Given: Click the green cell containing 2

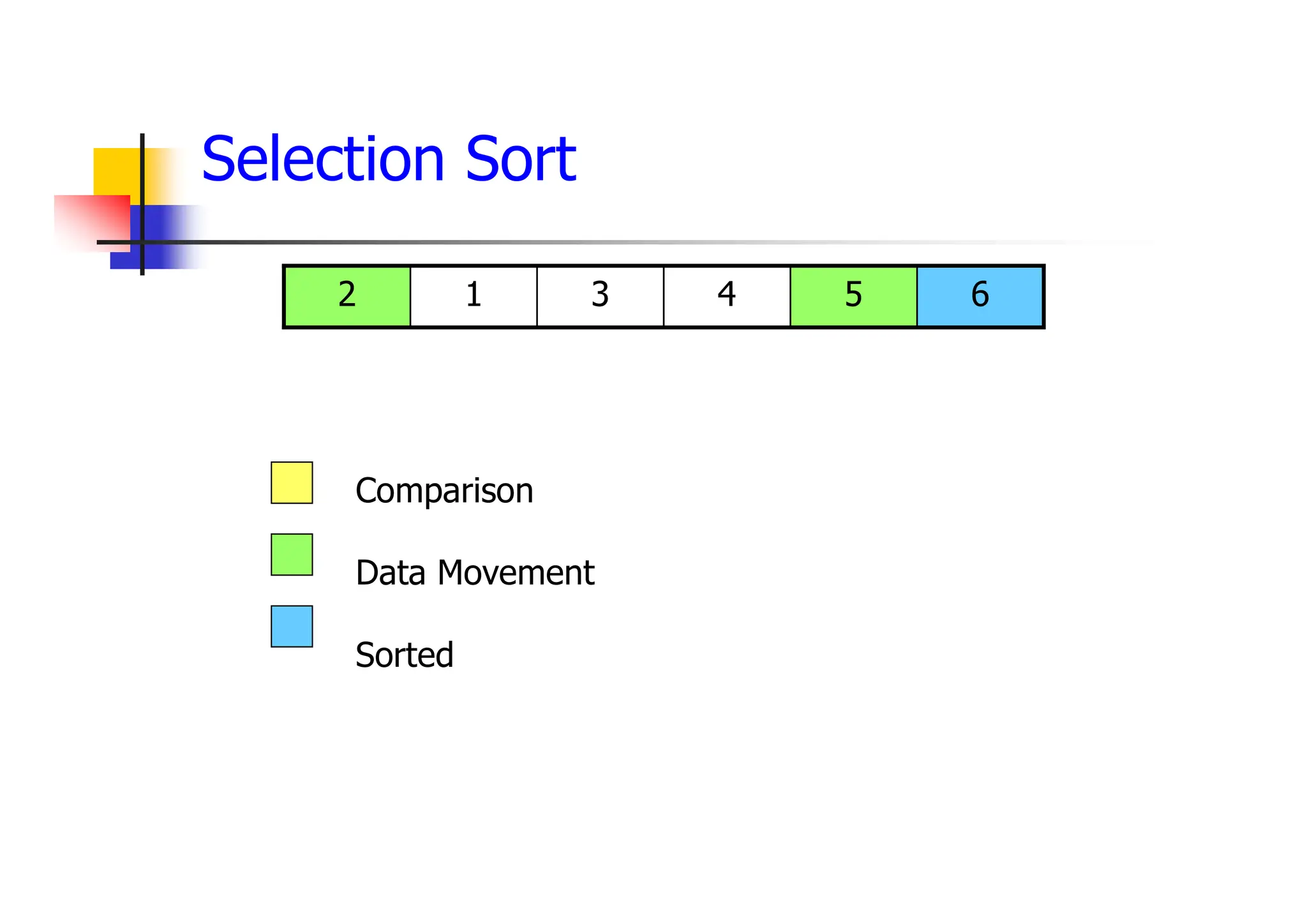Looking at the screenshot, I should pyautogui.click(x=347, y=296).
